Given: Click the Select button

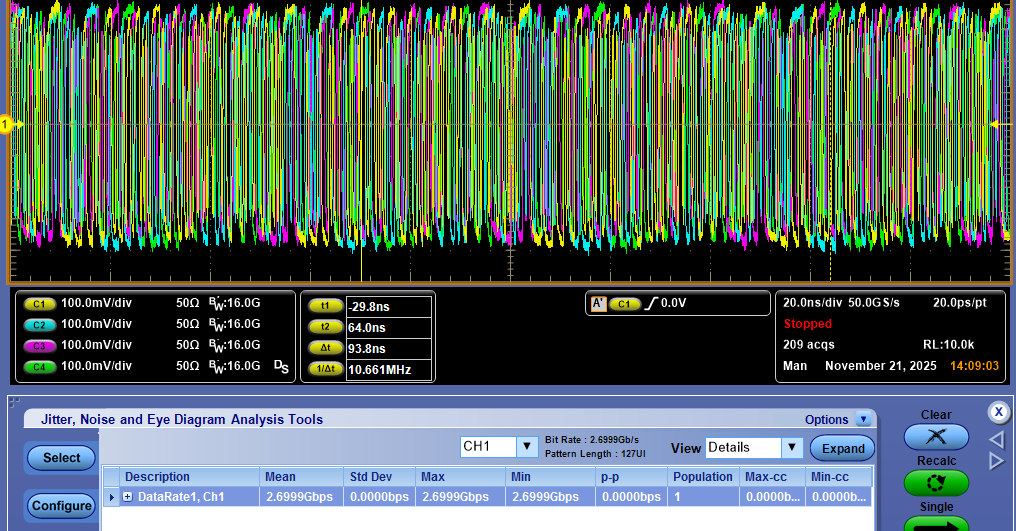Looking at the screenshot, I should 61,458.
